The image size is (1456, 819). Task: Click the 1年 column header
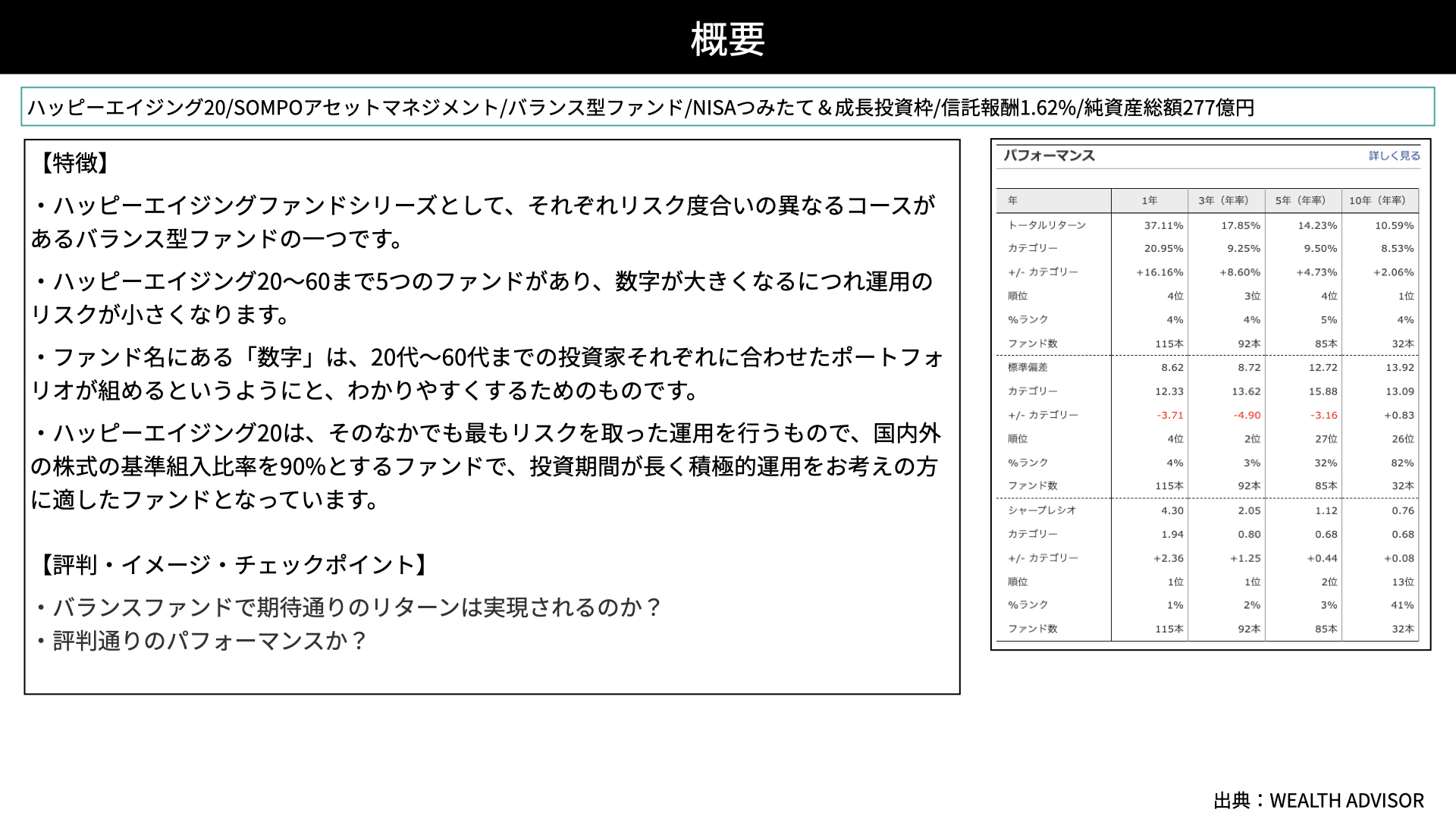coord(1150,200)
